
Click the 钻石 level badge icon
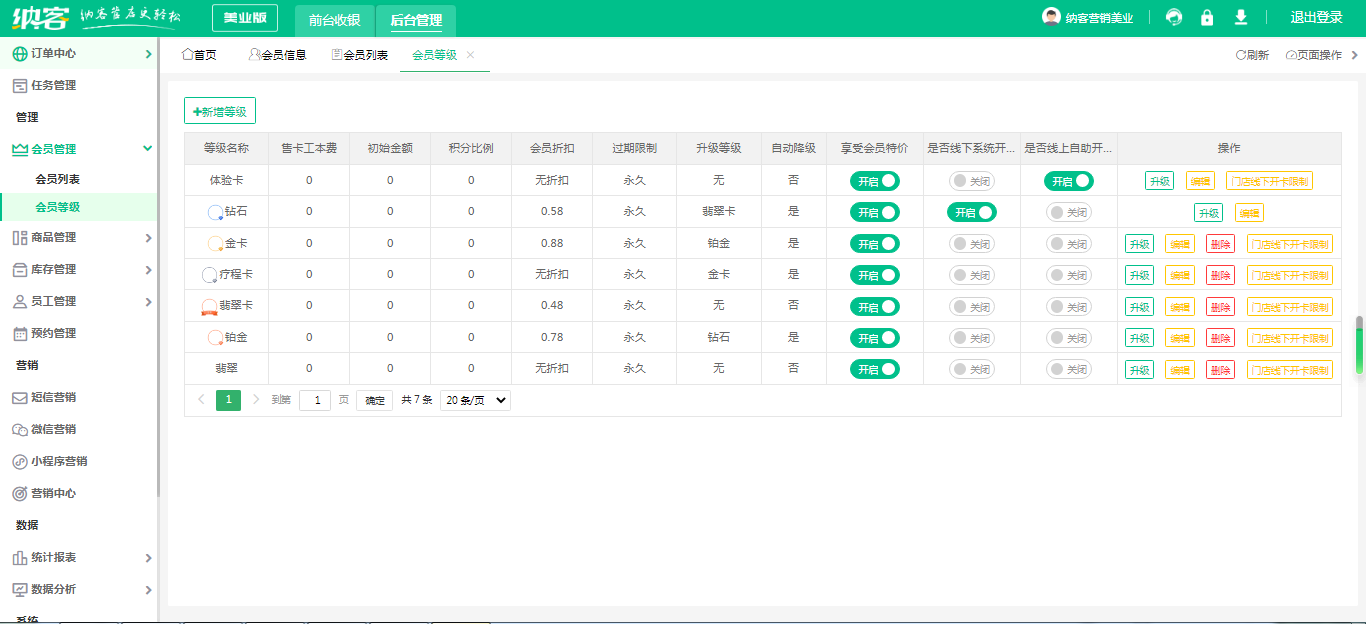click(215, 212)
